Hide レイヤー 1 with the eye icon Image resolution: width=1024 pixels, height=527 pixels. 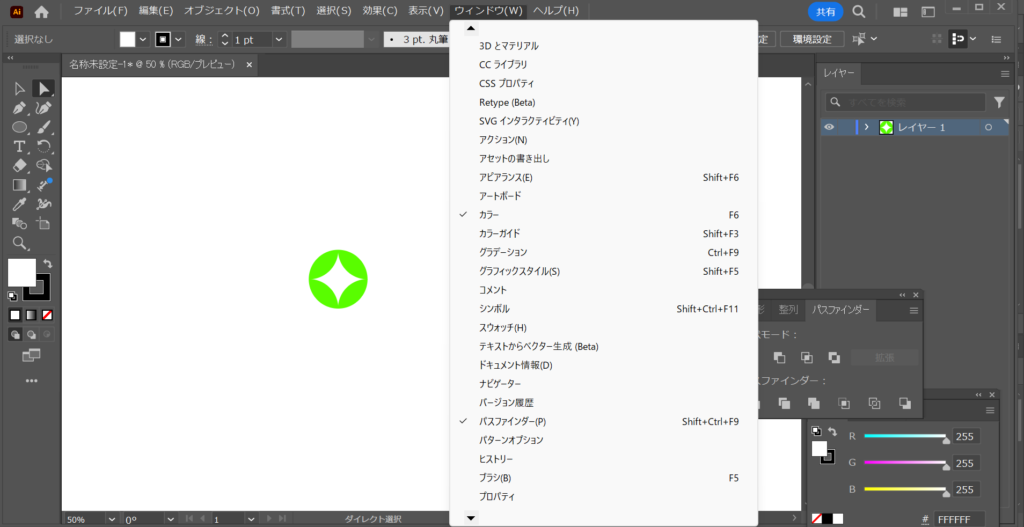tap(829, 127)
